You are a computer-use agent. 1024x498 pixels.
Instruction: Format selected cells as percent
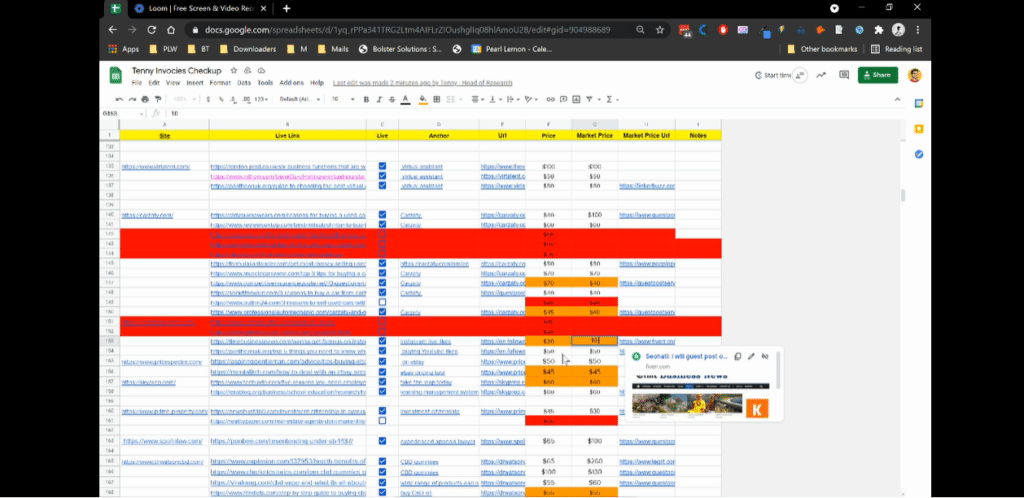pyautogui.click(x=221, y=99)
